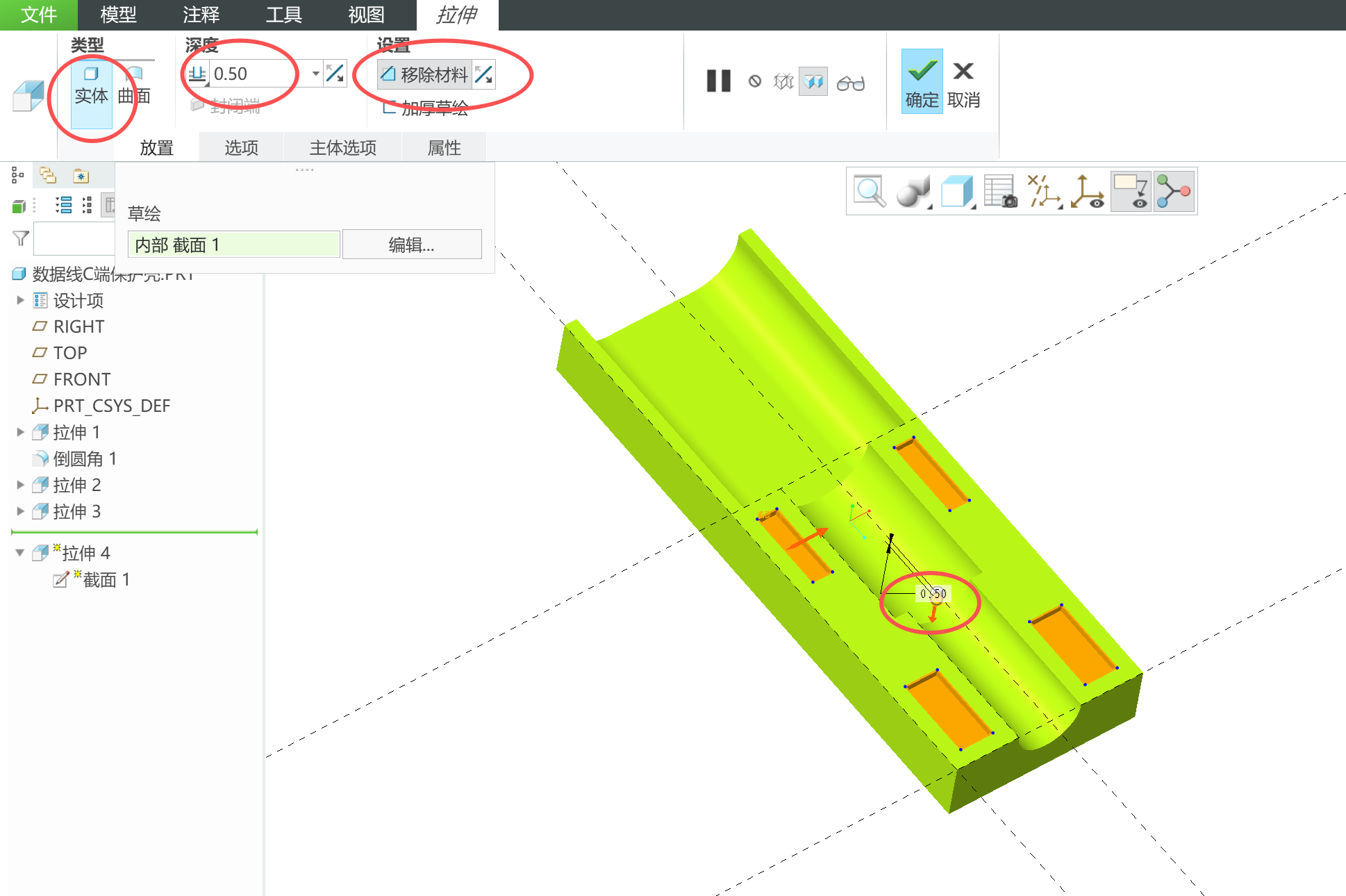Toggle the 移除材料 remove material option

424,74
